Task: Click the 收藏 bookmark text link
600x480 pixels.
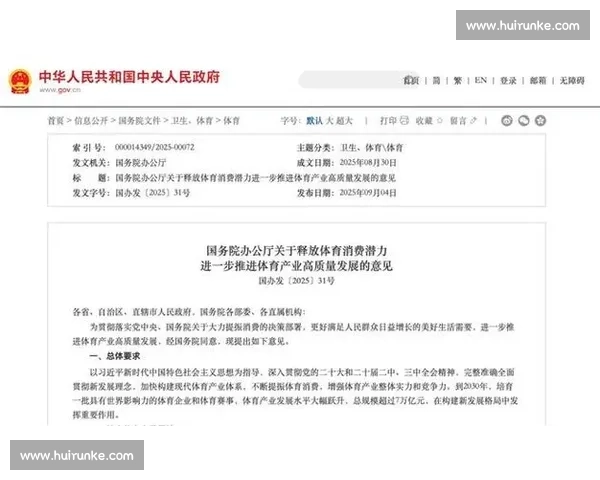Action: click(424, 121)
